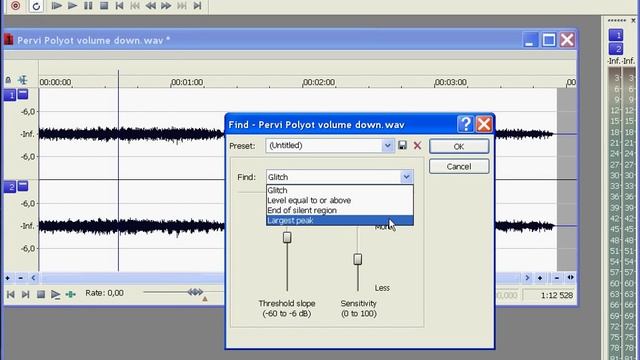This screenshot has height=360, width=640.
Task: Toggle the channel 2 button in data window
Action: click(10, 187)
